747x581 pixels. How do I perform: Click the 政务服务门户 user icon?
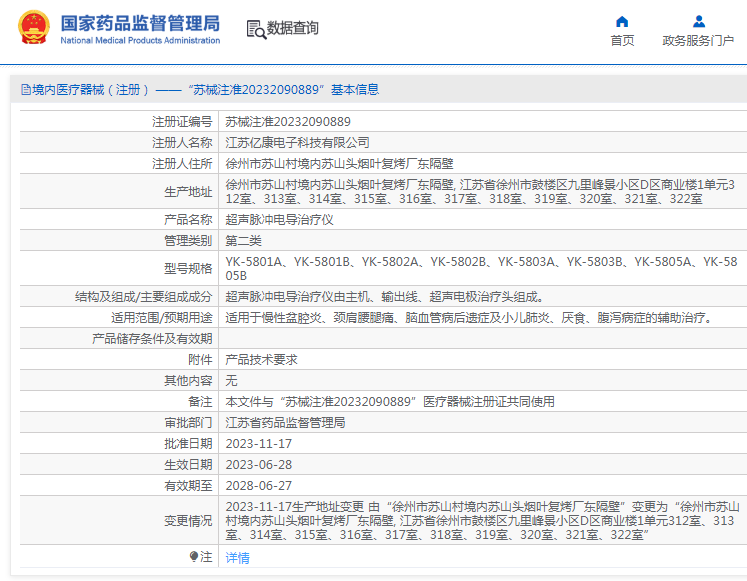(x=698, y=21)
